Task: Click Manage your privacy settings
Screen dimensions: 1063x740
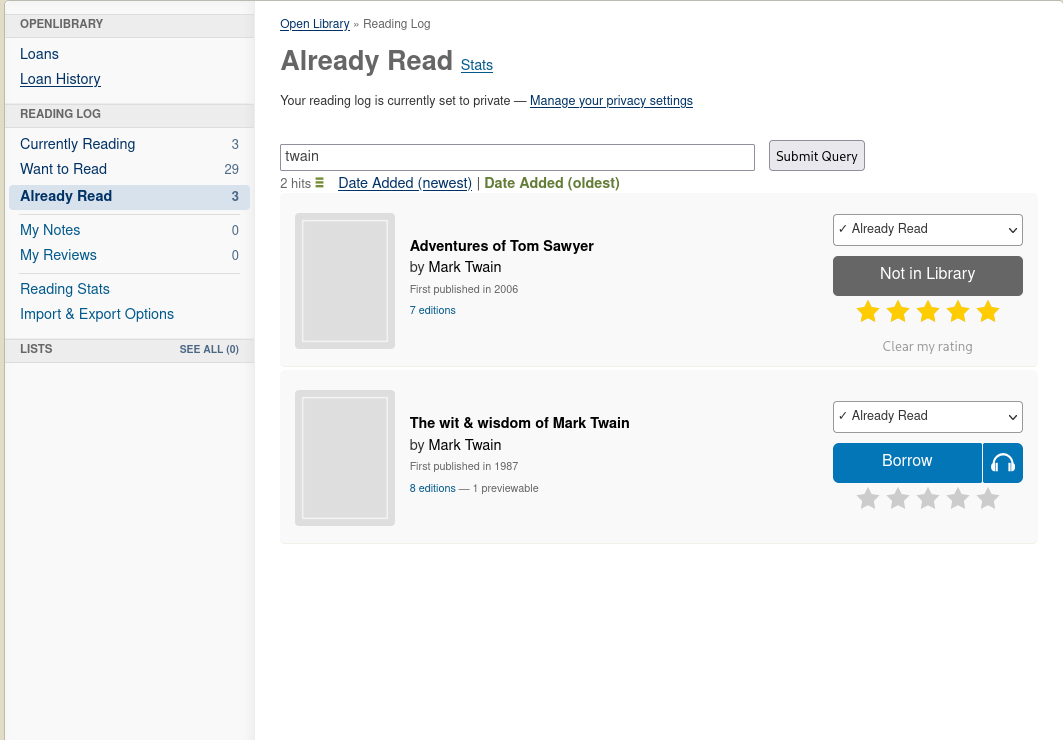Action: pyautogui.click(x=611, y=101)
